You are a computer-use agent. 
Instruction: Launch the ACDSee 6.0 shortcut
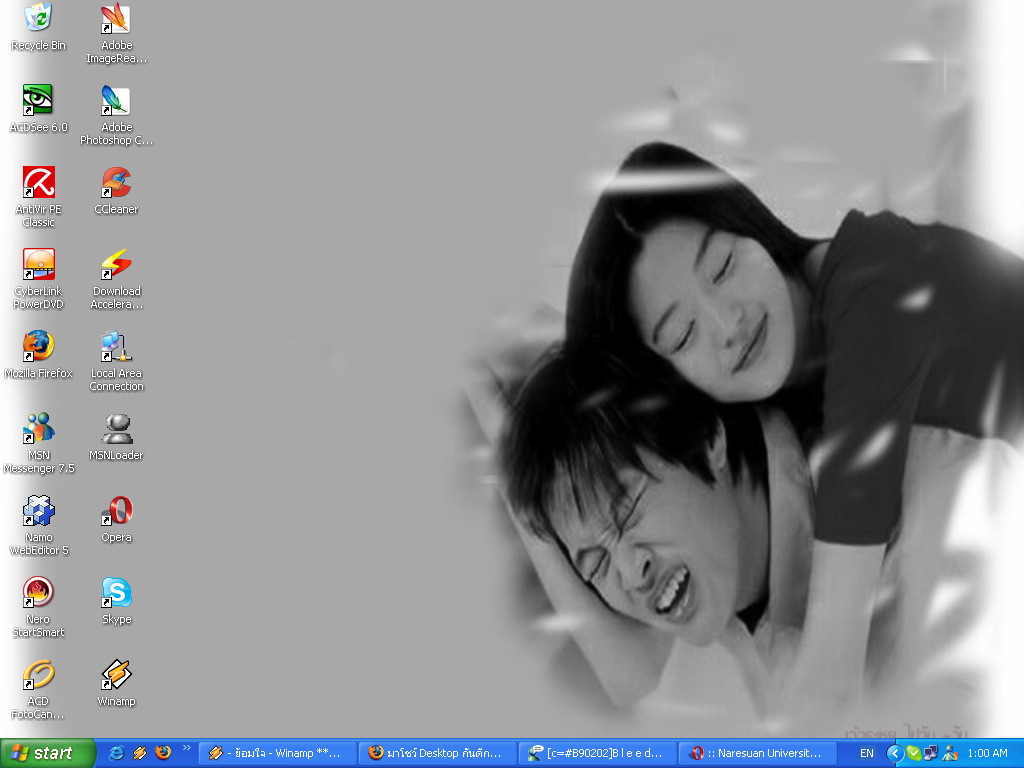pyautogui.click(x=39, y=108)
